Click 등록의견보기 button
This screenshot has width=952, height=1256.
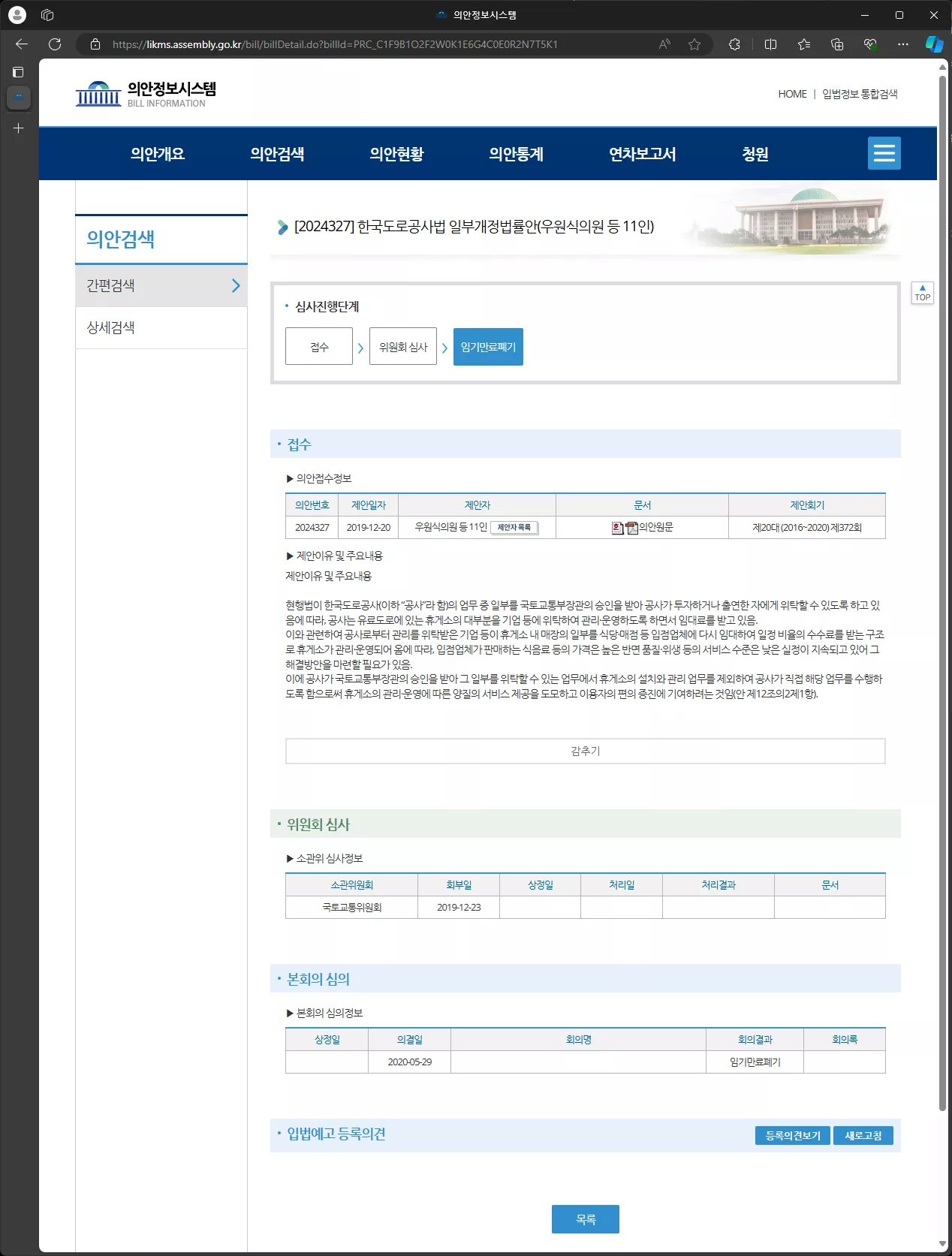[793, 1135]
